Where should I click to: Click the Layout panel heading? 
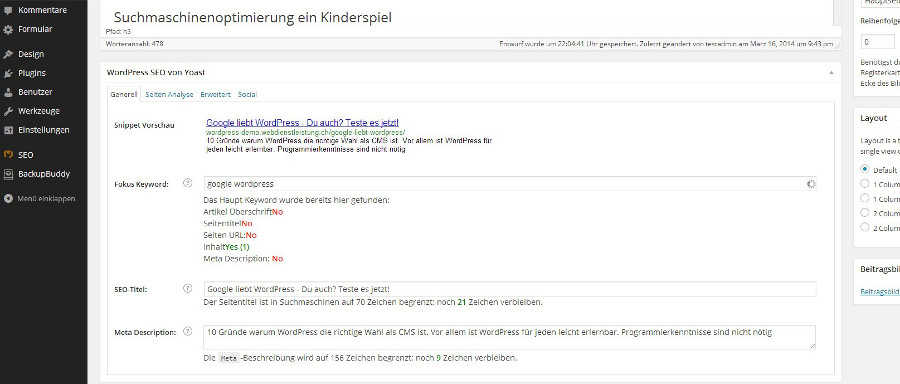[873, 118]
